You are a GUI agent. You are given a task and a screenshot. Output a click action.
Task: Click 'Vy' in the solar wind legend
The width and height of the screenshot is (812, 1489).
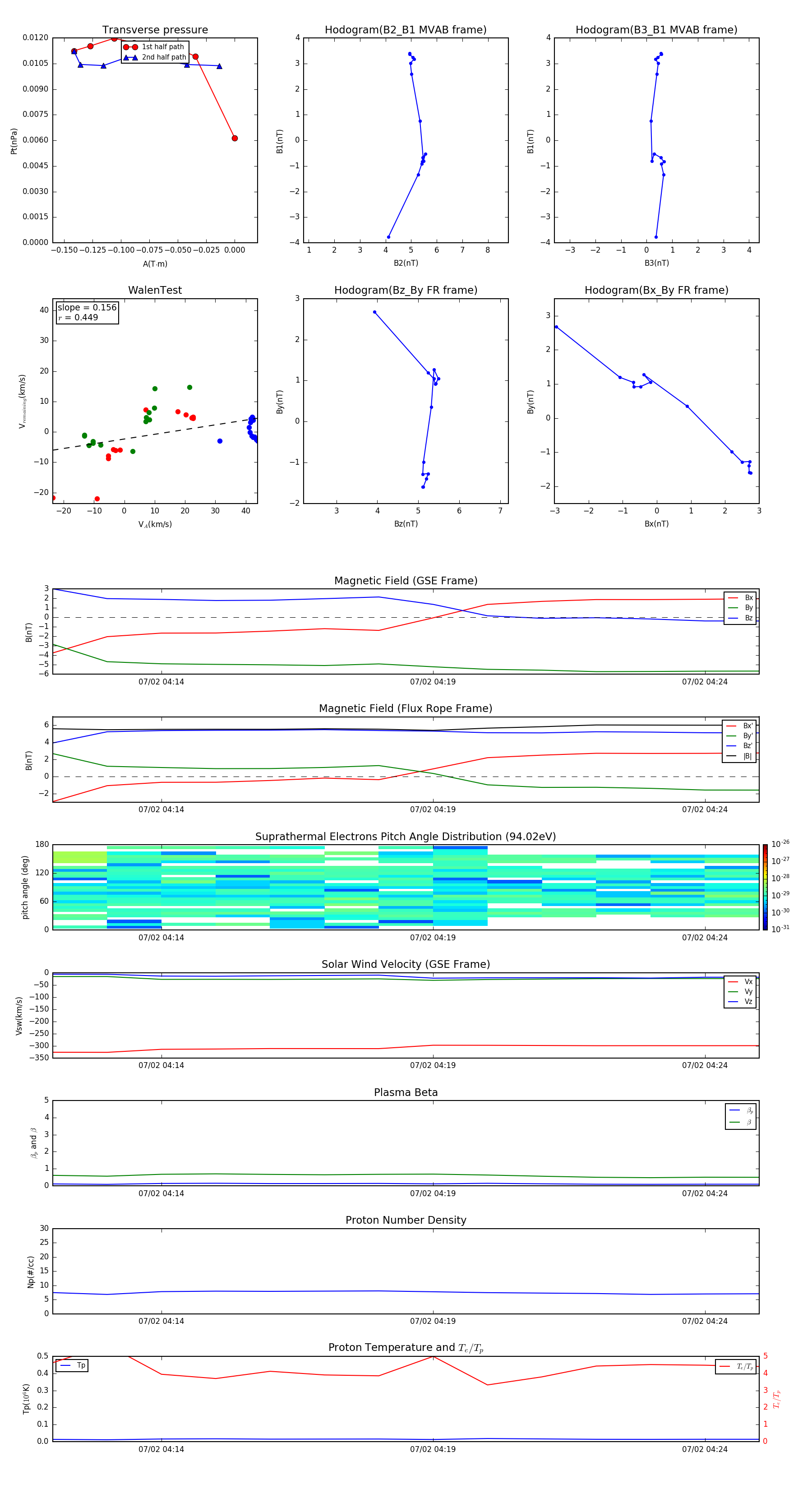(740, 991)
